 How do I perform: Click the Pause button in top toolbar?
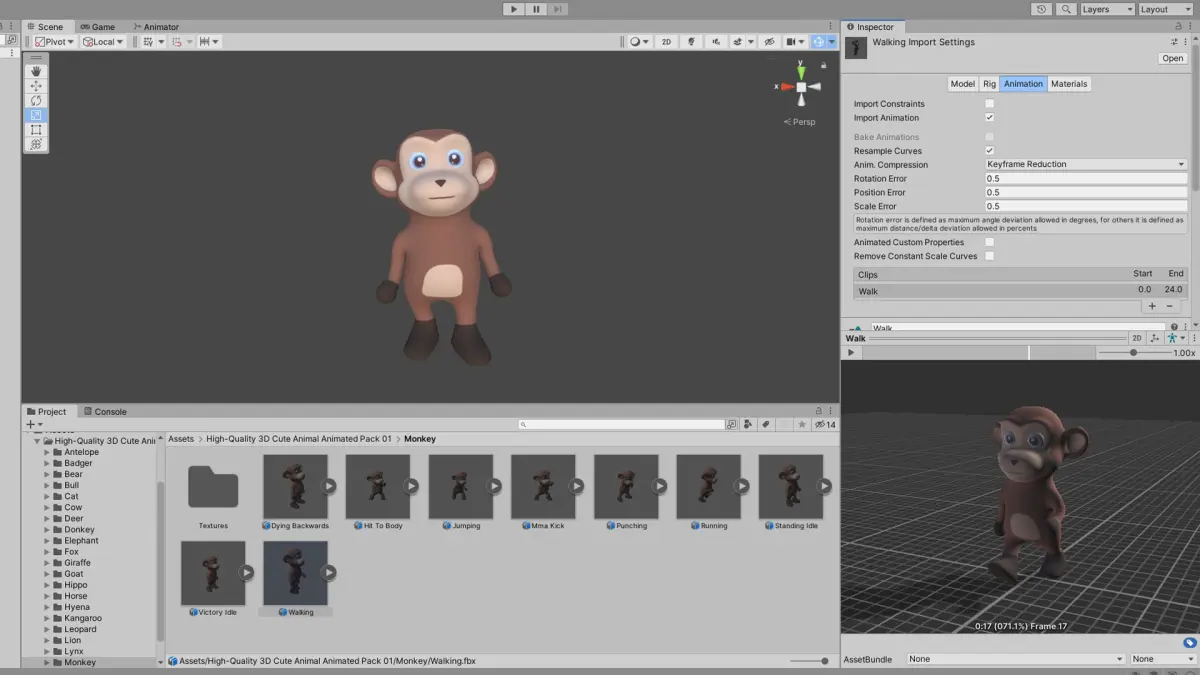click(x=536, y=9)
